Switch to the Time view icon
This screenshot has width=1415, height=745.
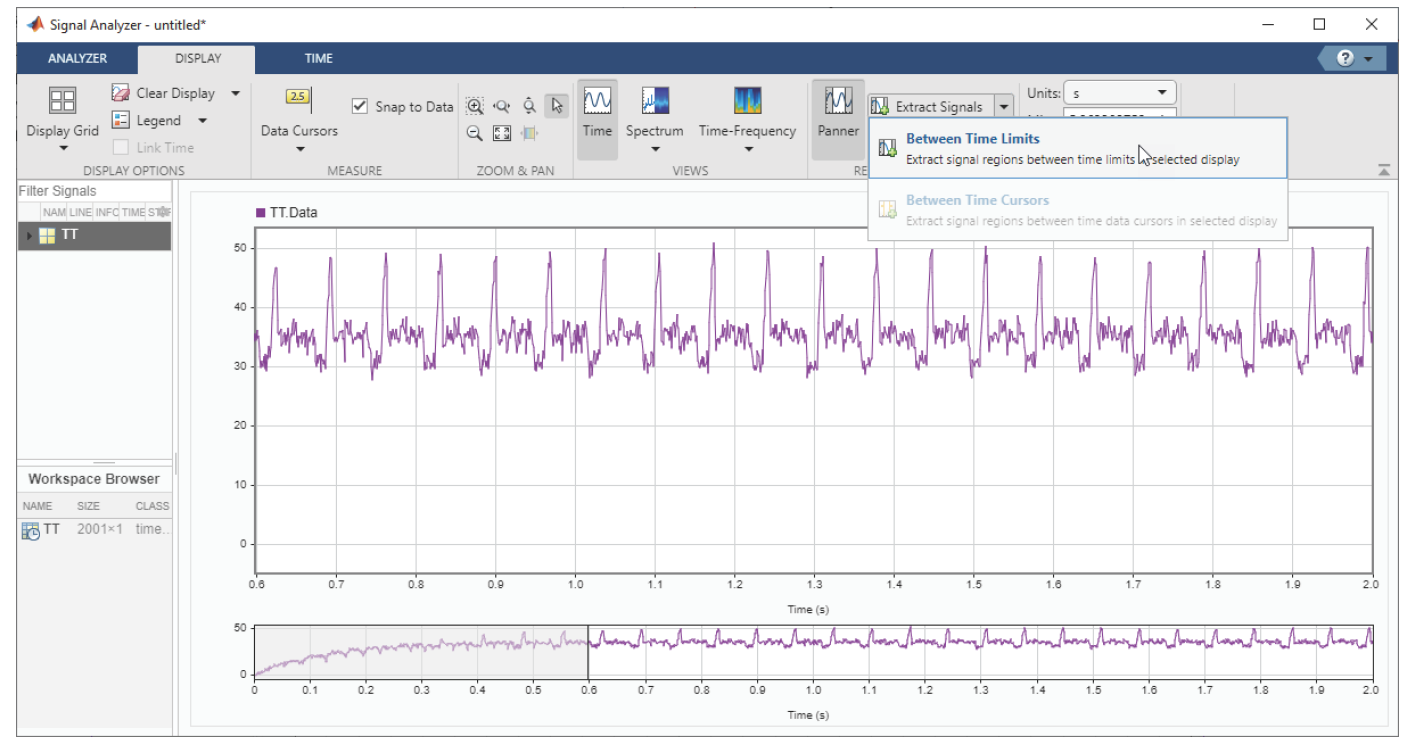pos(597,101)
